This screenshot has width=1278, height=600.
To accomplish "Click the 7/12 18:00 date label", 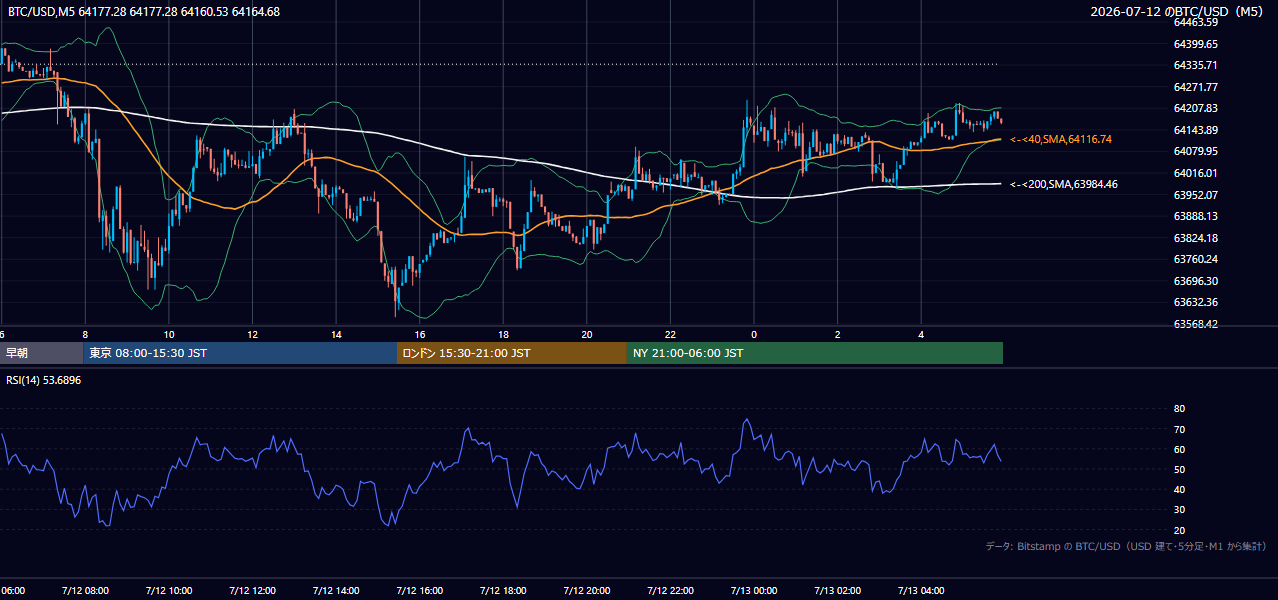I will pos(503,590).
